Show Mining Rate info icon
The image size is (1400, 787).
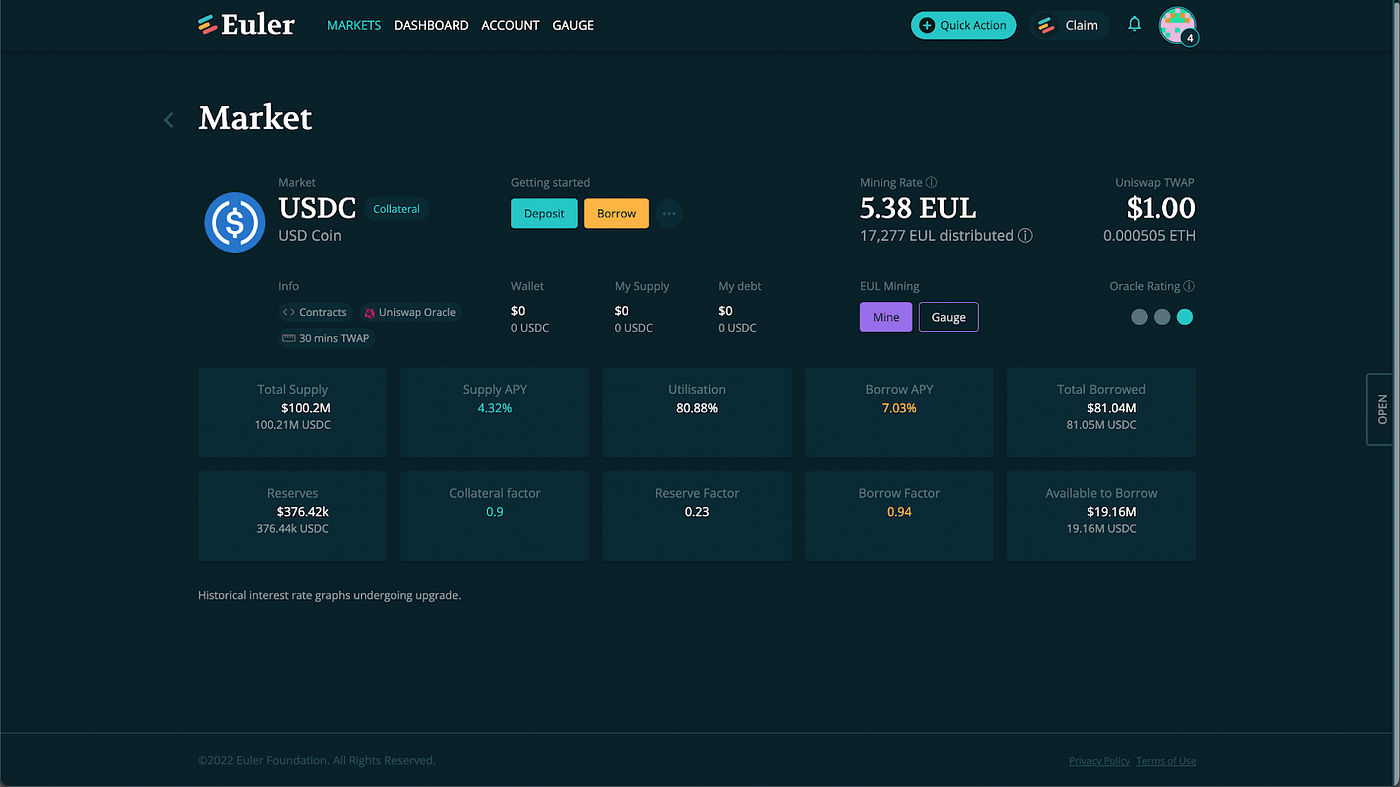tap(931, 183)
